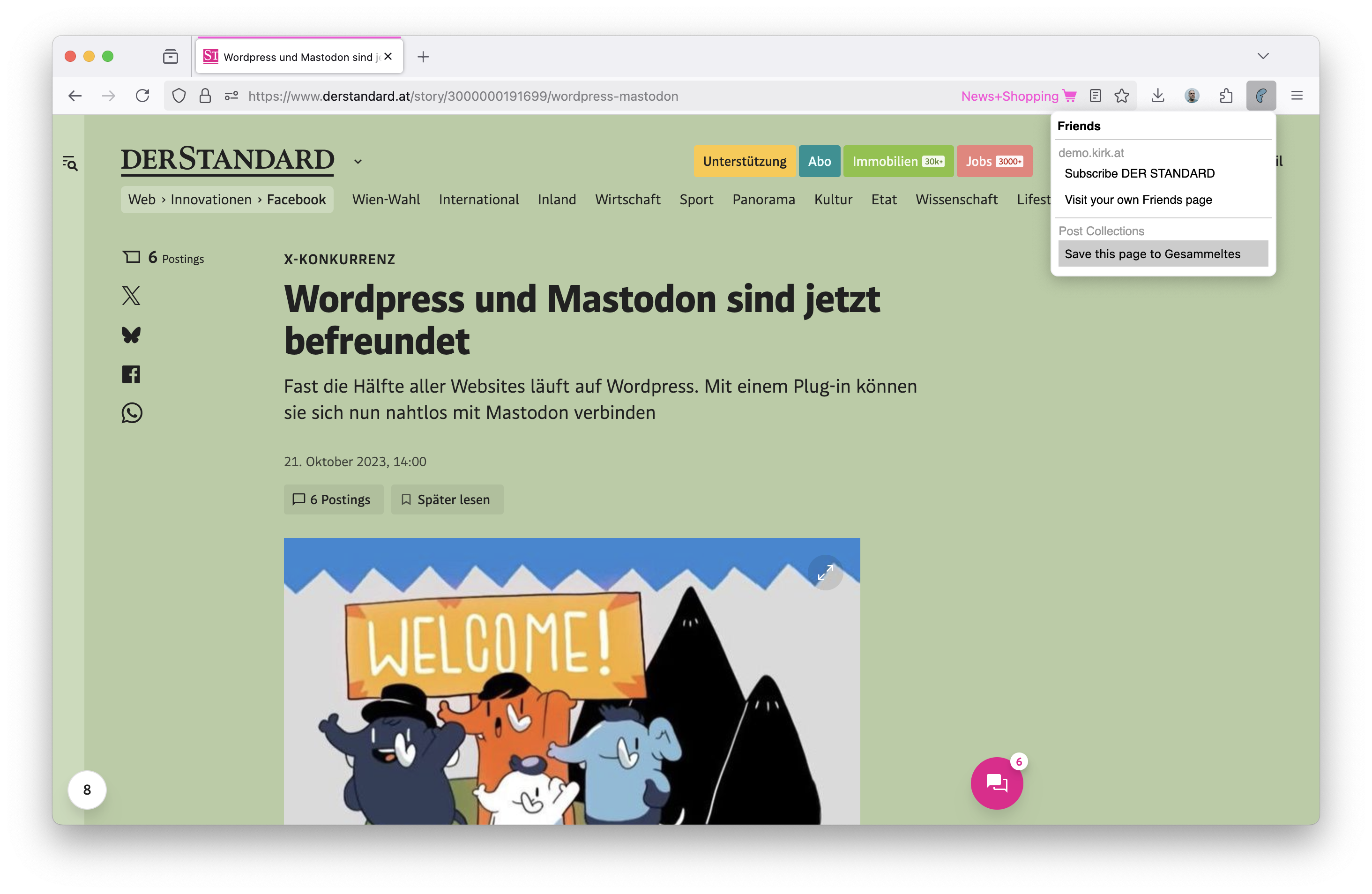View site security padlock info
This screenshot has height=894, width=1372.
pyautogui.click(x=205, y=96)
